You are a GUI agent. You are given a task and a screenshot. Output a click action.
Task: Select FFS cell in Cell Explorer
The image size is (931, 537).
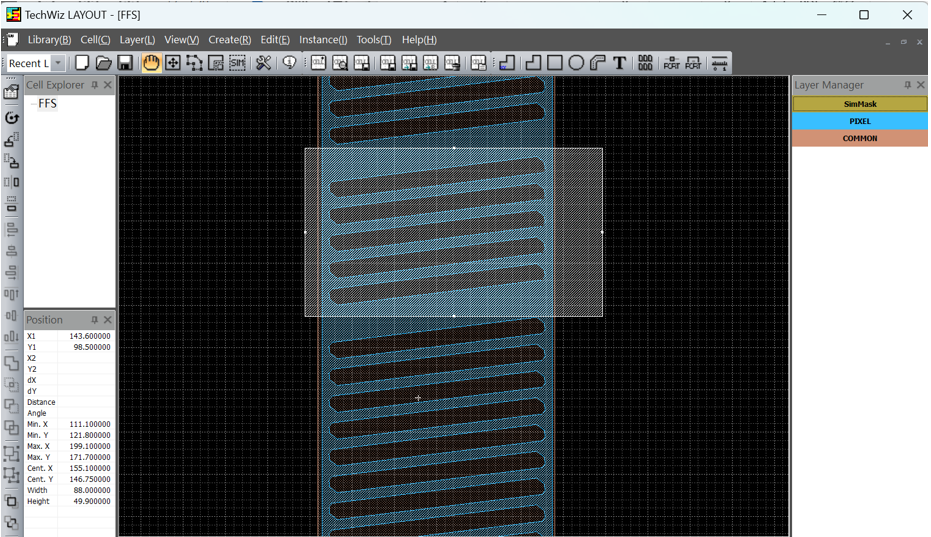[x=47, y=104]
